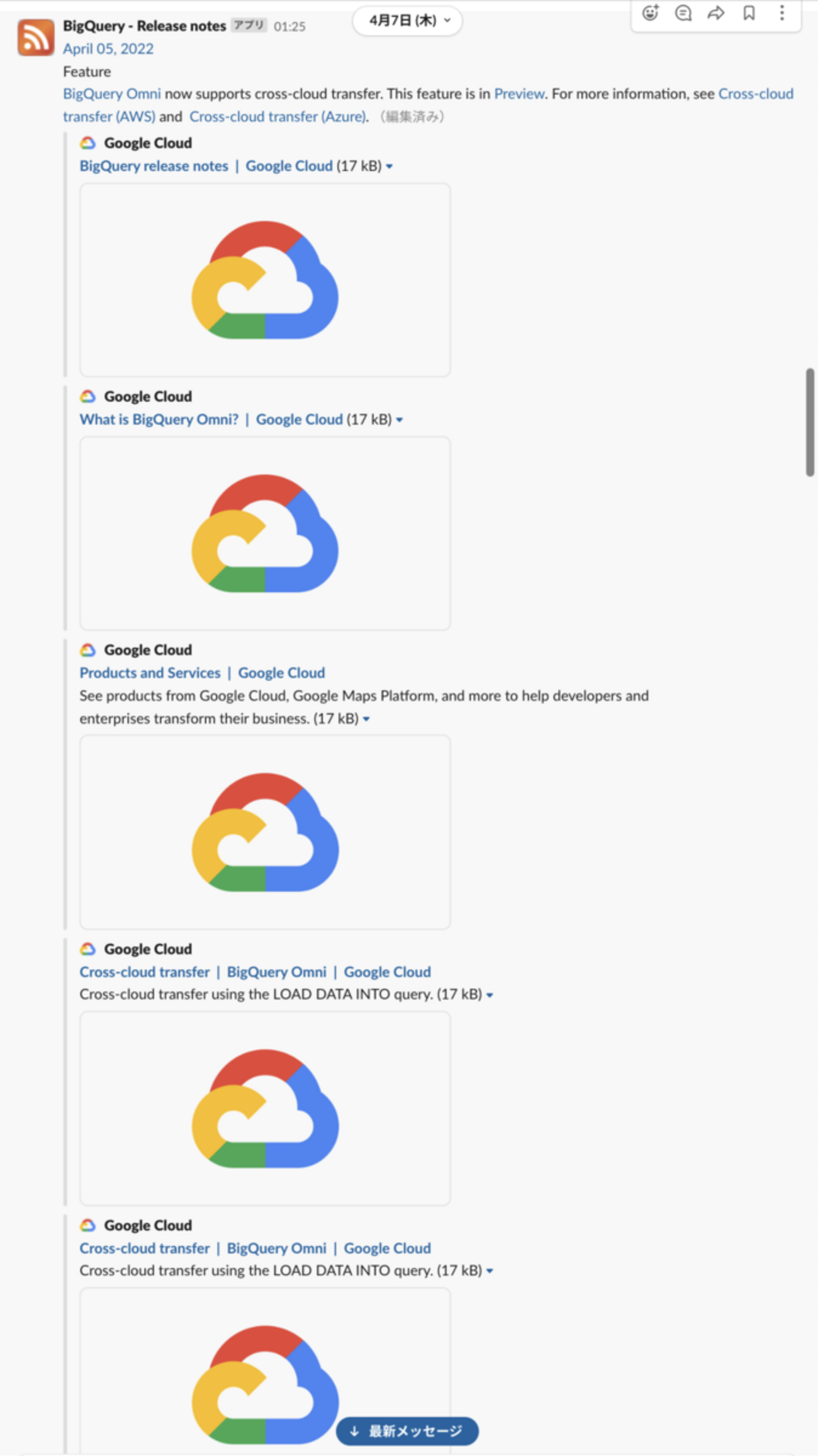Viewport: 818px width, 1456px height.
Task: Click the vertical scrollbar thumb
Action: pyautogui.click(x=810, y=423)
